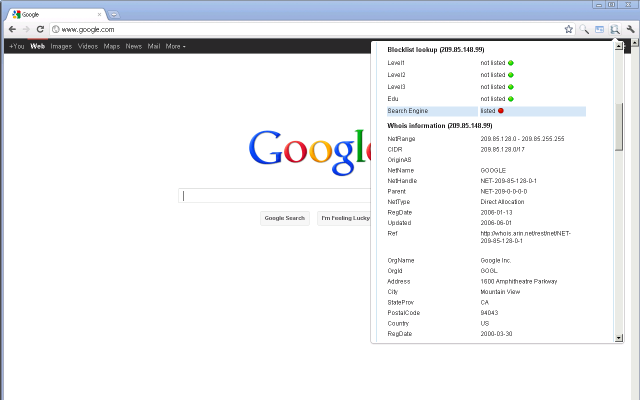This screenshot has height=400, width=640.
Task: Switch to Videos search
Action: 88,46
